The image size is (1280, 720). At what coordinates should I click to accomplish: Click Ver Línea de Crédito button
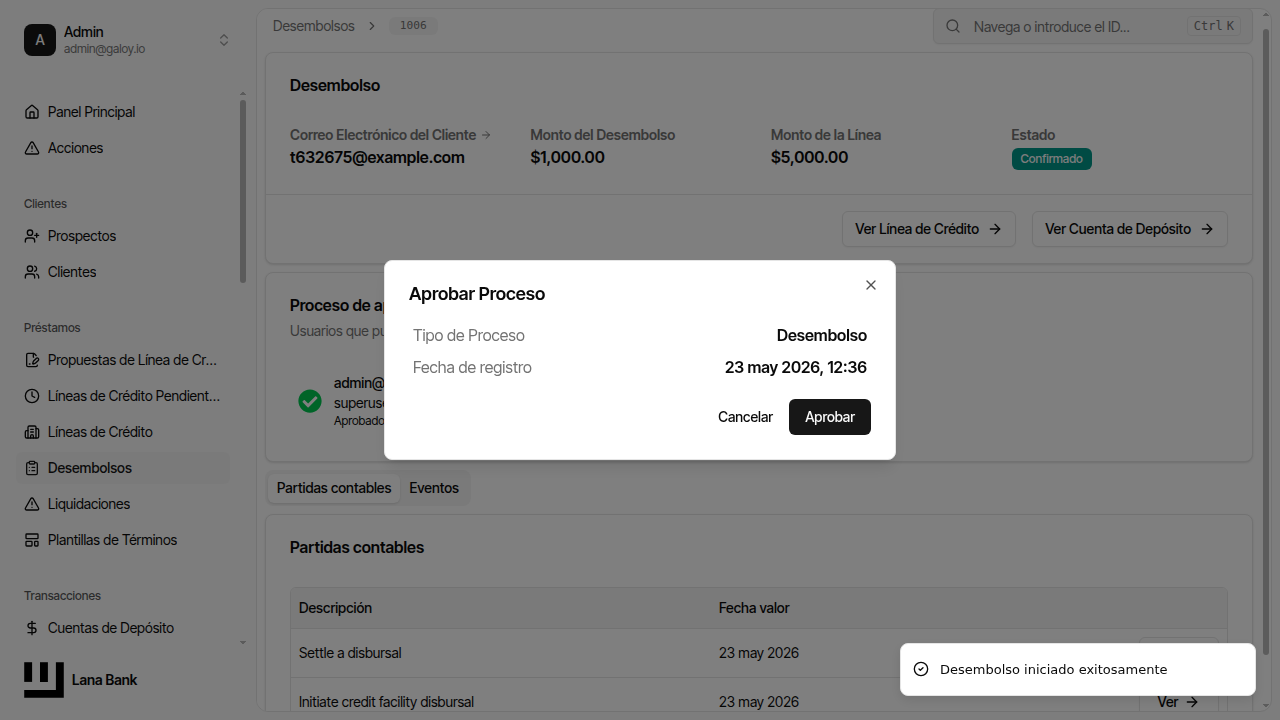pos(929,229)
